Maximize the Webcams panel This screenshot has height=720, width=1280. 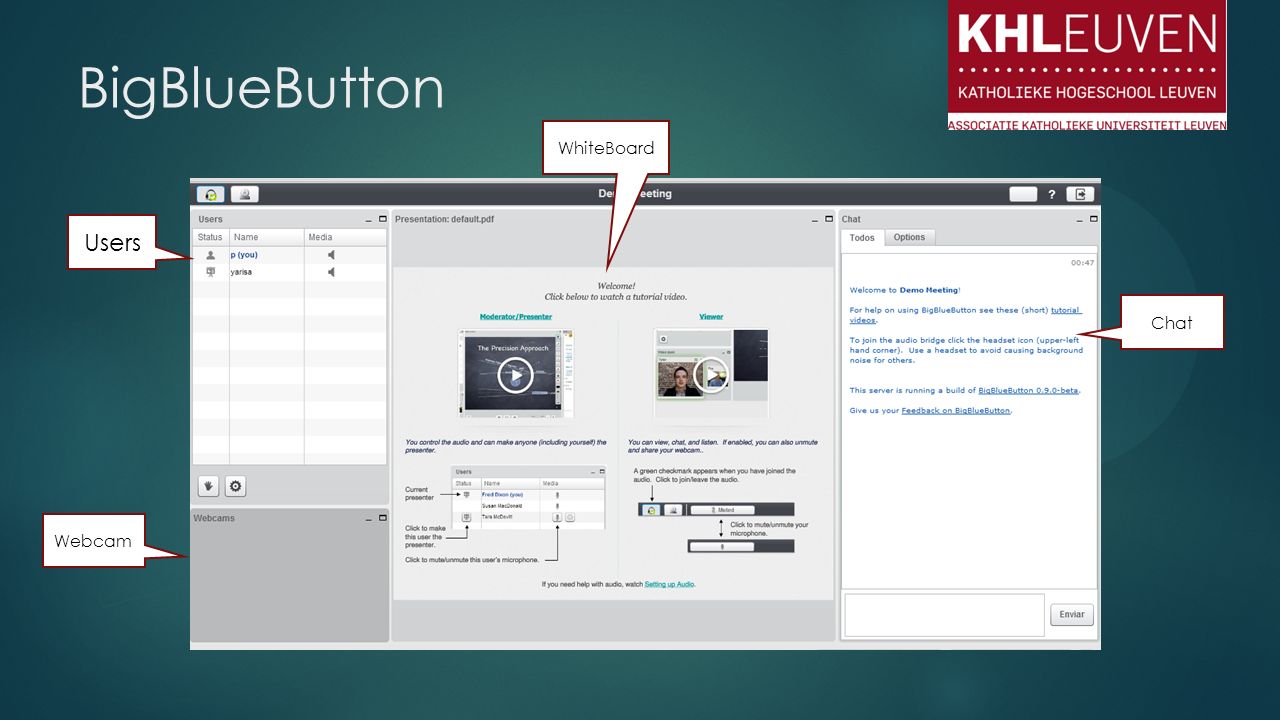click(382, 518)
